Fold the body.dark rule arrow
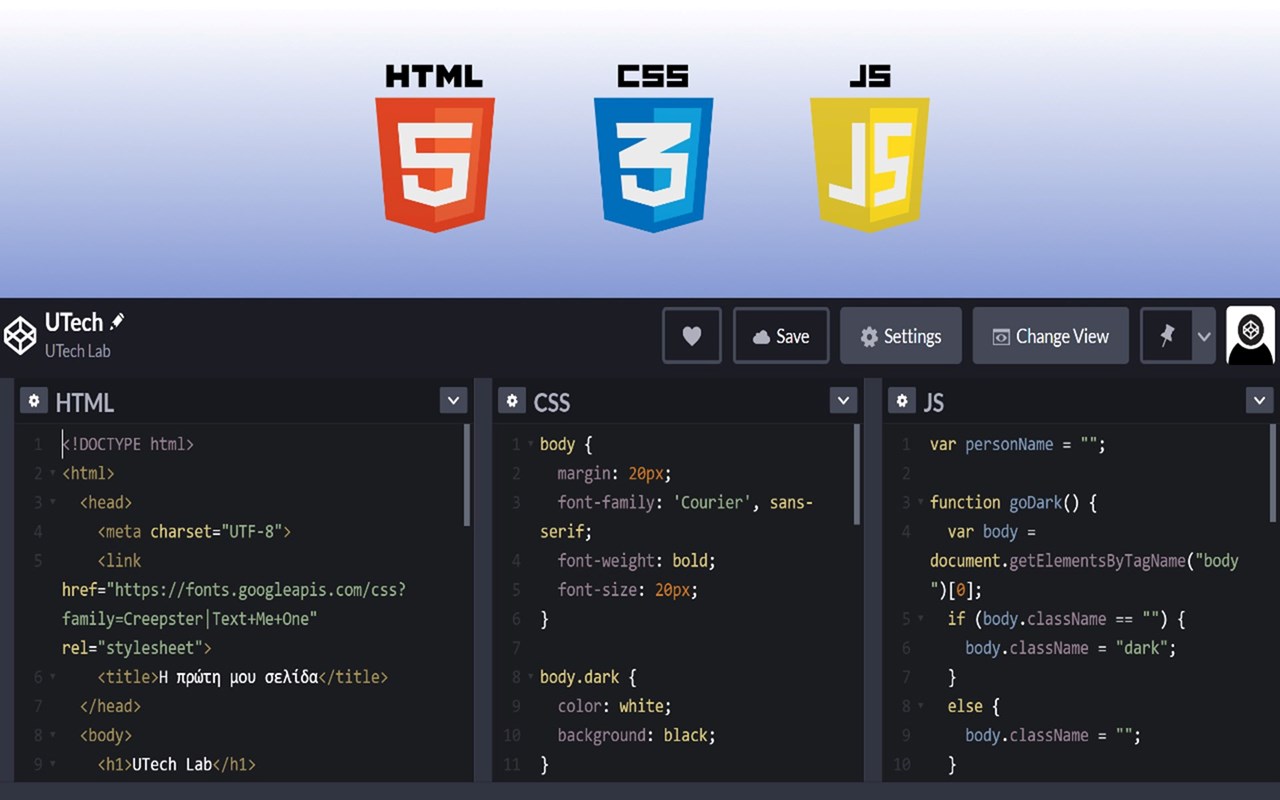This screenshot has width=1280, height=800. tap(530, 677)
